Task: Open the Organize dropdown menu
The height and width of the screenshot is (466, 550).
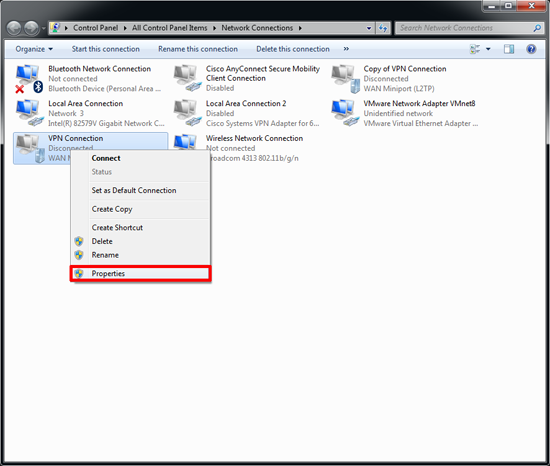Action: 34,49
